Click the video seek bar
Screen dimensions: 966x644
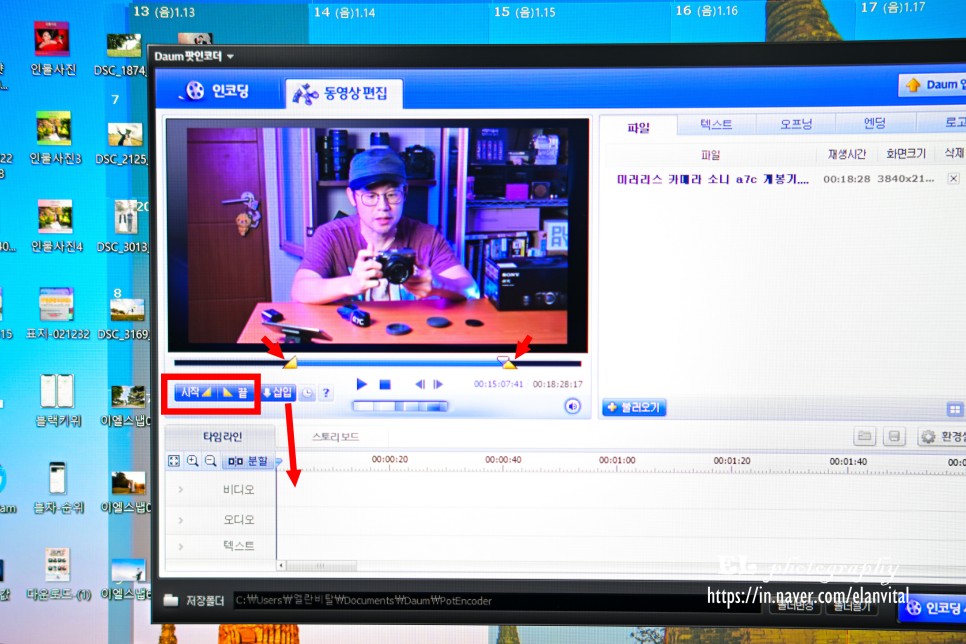377,363
